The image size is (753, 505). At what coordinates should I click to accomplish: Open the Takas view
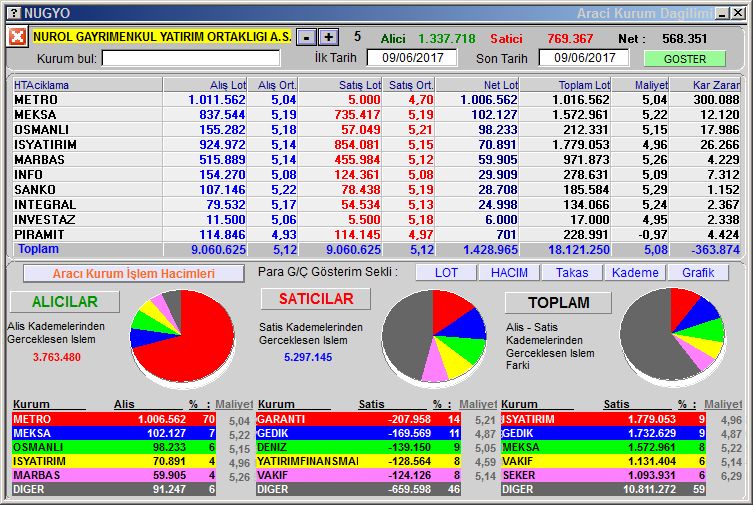(572, 273)
